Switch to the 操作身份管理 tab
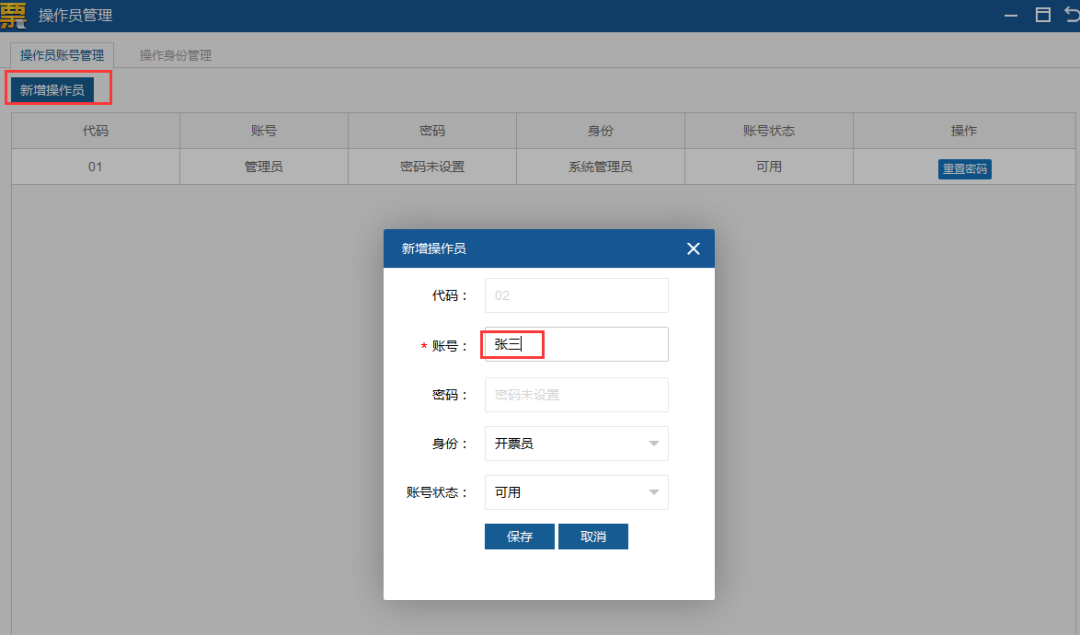Image resolution: width=1080 pixels, height=635 pixels. tap(176, 55)
